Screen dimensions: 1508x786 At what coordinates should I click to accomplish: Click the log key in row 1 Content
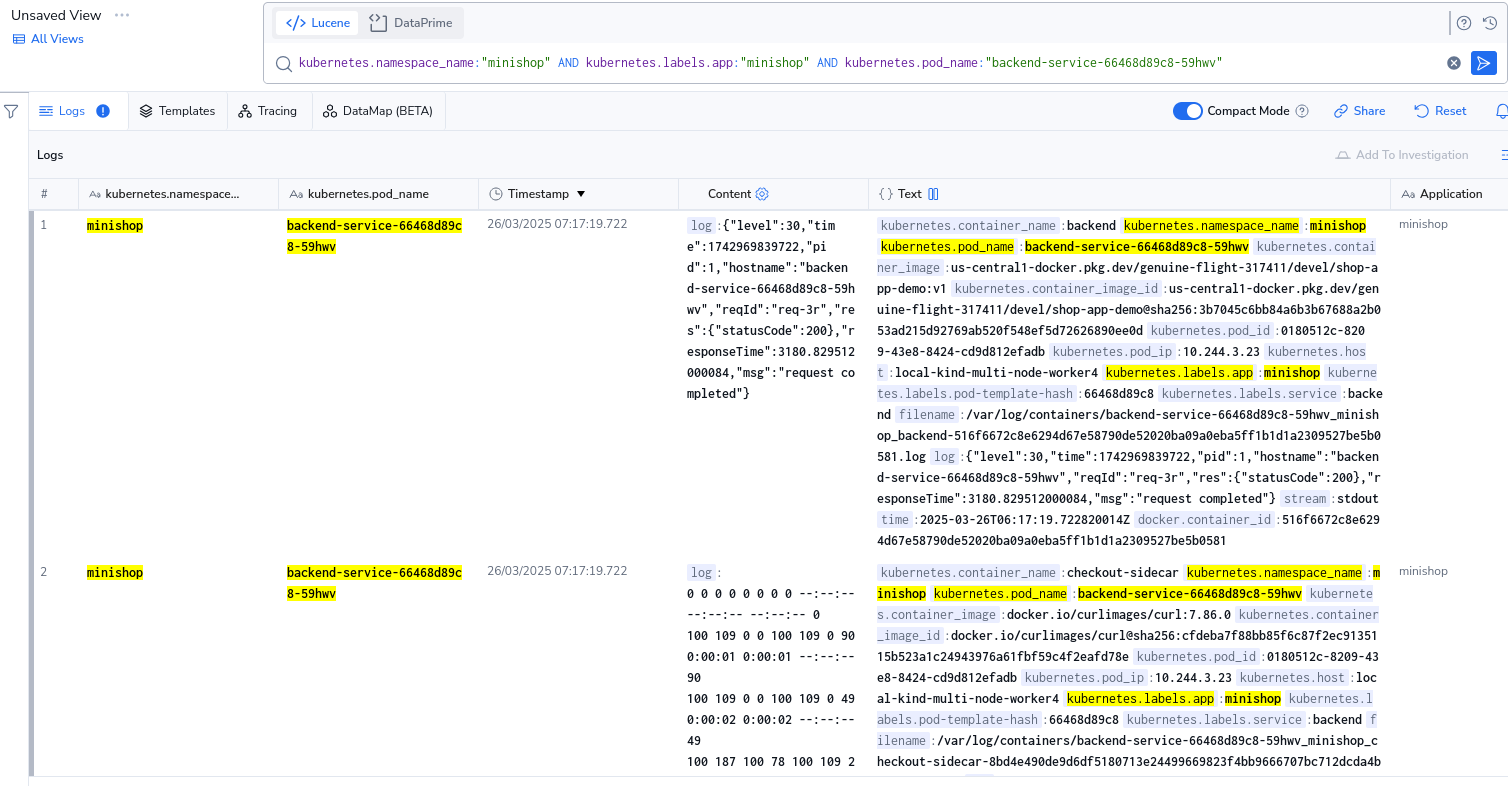pos(701,226)
